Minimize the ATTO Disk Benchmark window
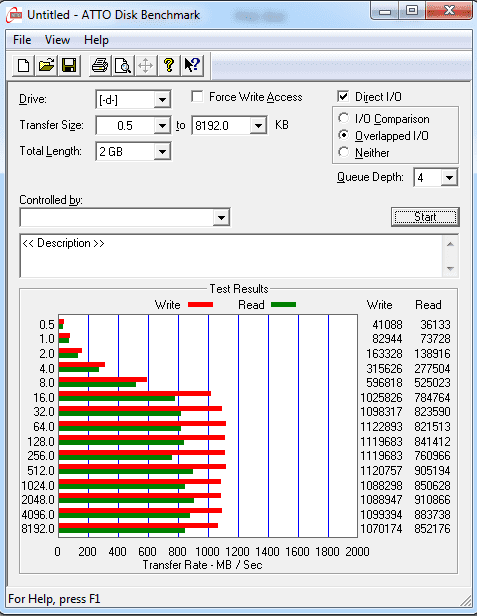 pos(385,11)
